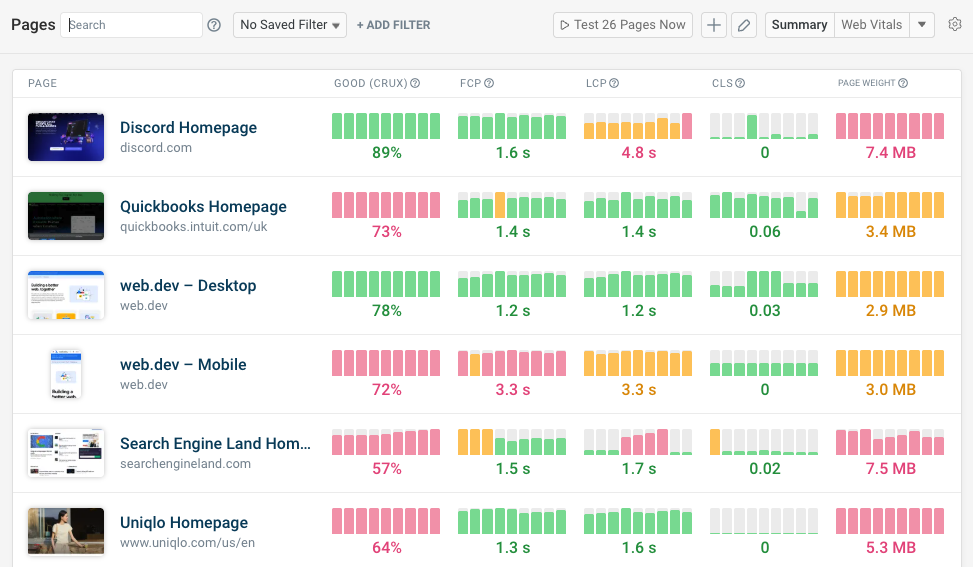Click web.dev Mobile's 3.0 MB weight
Screen dimensions: 973x567
coord(890,390)
